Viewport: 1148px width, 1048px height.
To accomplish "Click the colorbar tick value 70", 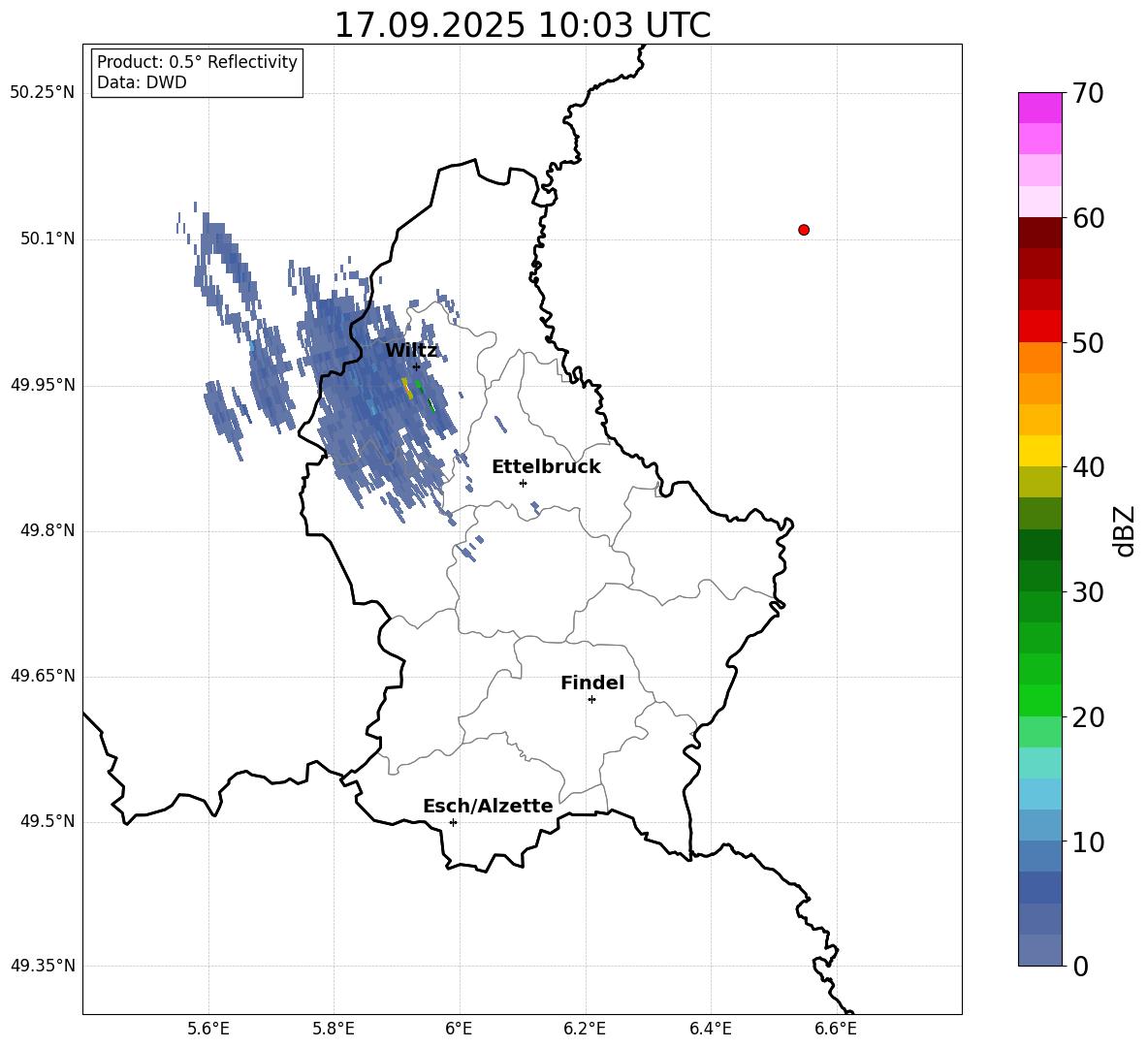I will click(x=1088, y=94).
